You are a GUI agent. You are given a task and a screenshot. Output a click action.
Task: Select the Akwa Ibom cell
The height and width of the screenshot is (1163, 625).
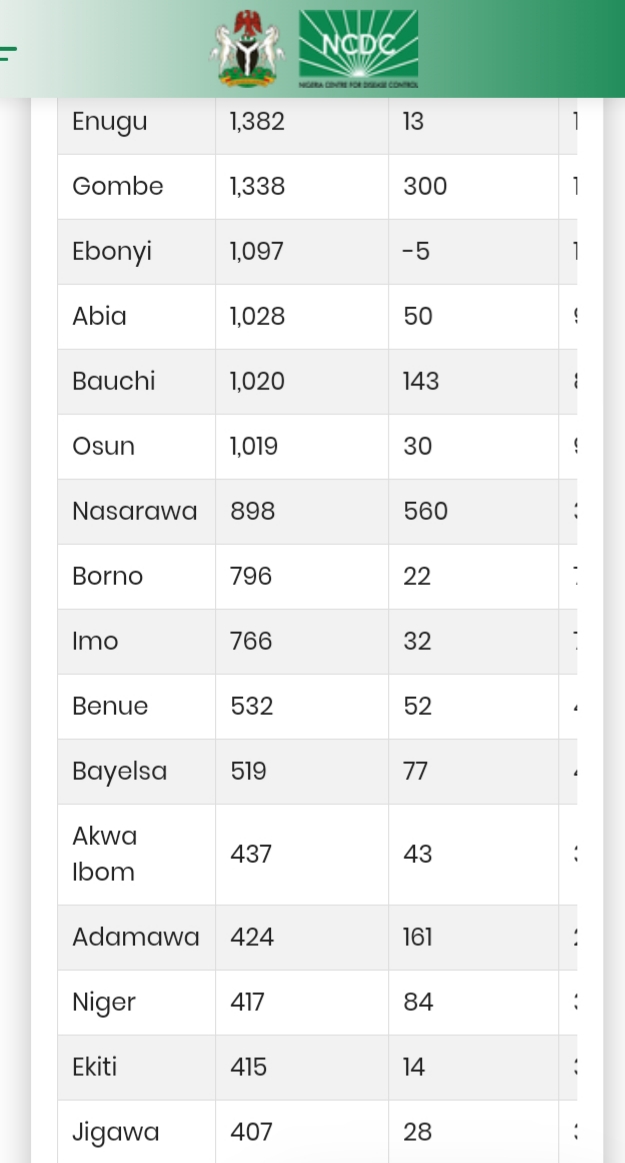tap(105, 854)
